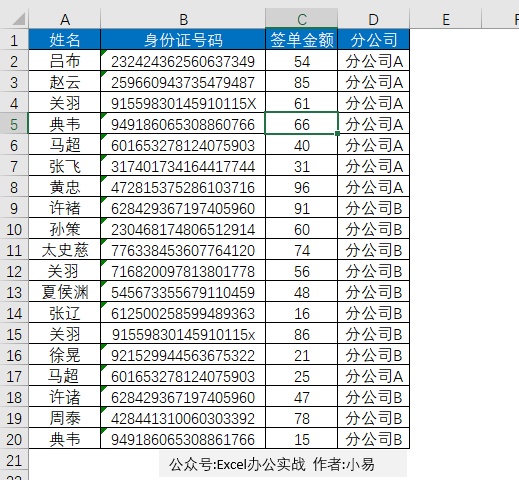519x480 pixels.
Task: Select the 典韦 cell in row 20
Action: click(x=65, y=439)
